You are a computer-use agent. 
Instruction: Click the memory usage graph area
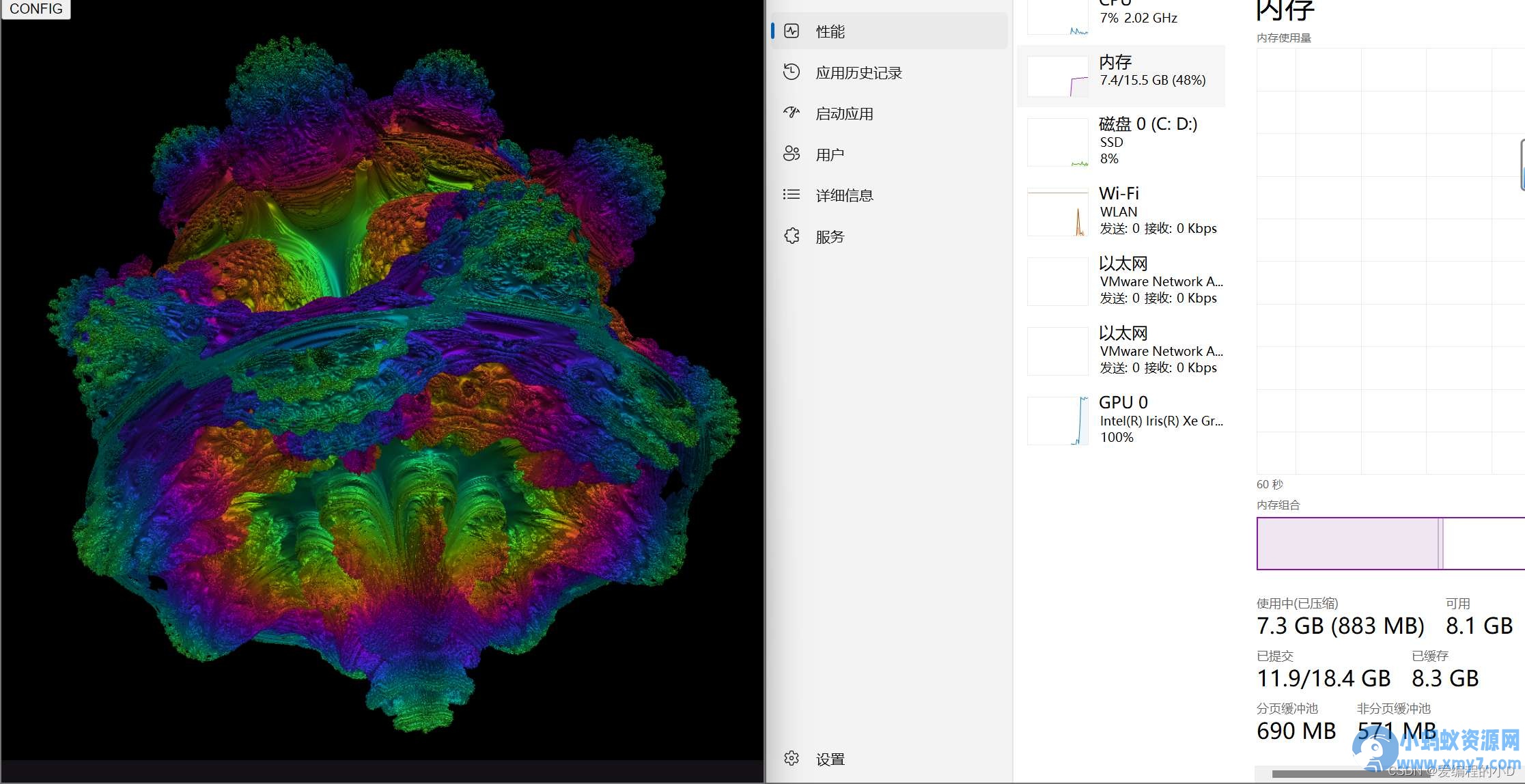tap(1390, 261)
